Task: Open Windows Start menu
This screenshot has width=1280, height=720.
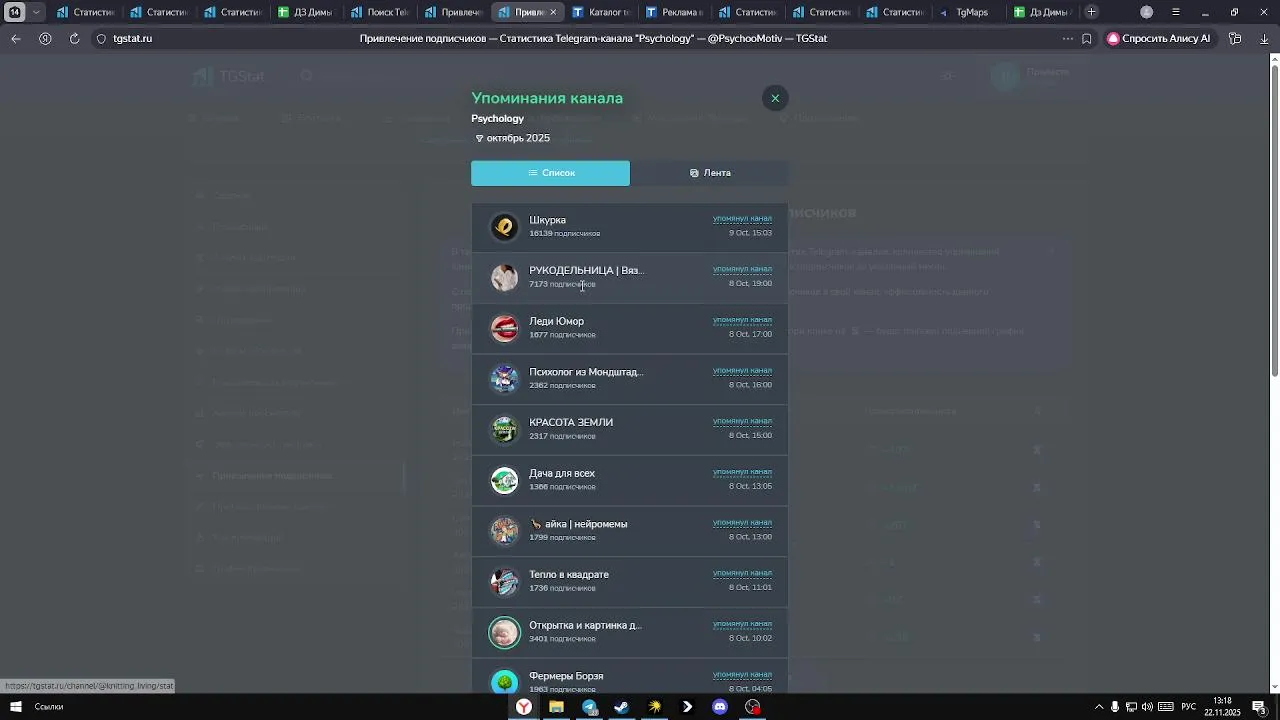Action: click(15, 707)
